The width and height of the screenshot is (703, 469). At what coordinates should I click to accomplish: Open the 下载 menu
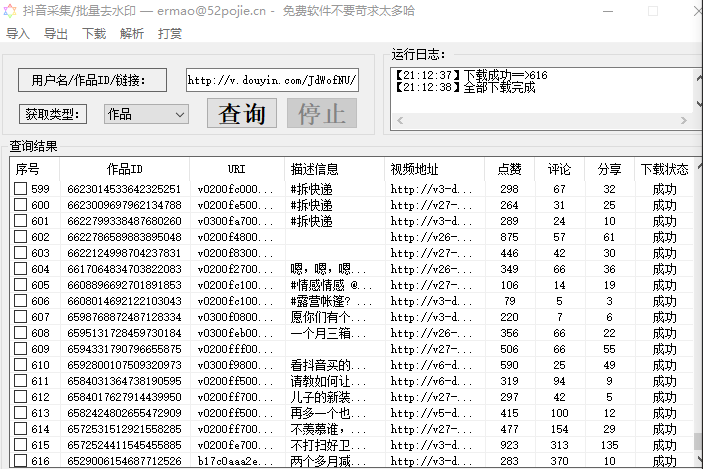94,34
